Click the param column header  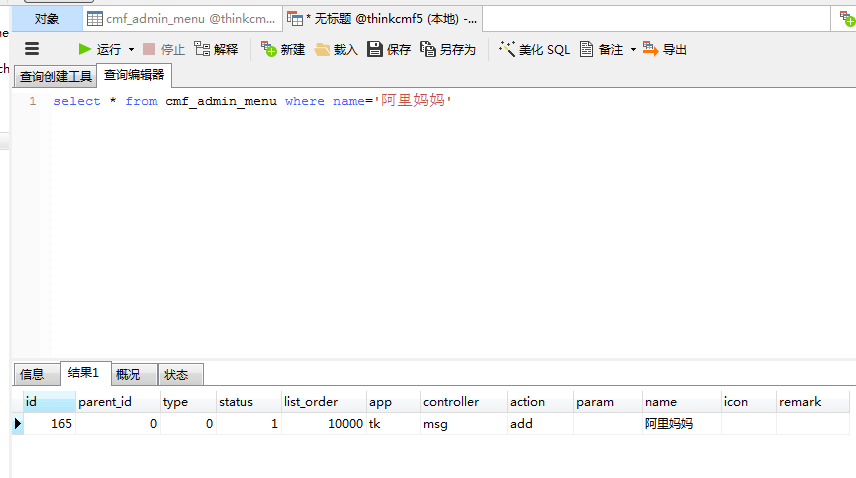pos(608,402)
